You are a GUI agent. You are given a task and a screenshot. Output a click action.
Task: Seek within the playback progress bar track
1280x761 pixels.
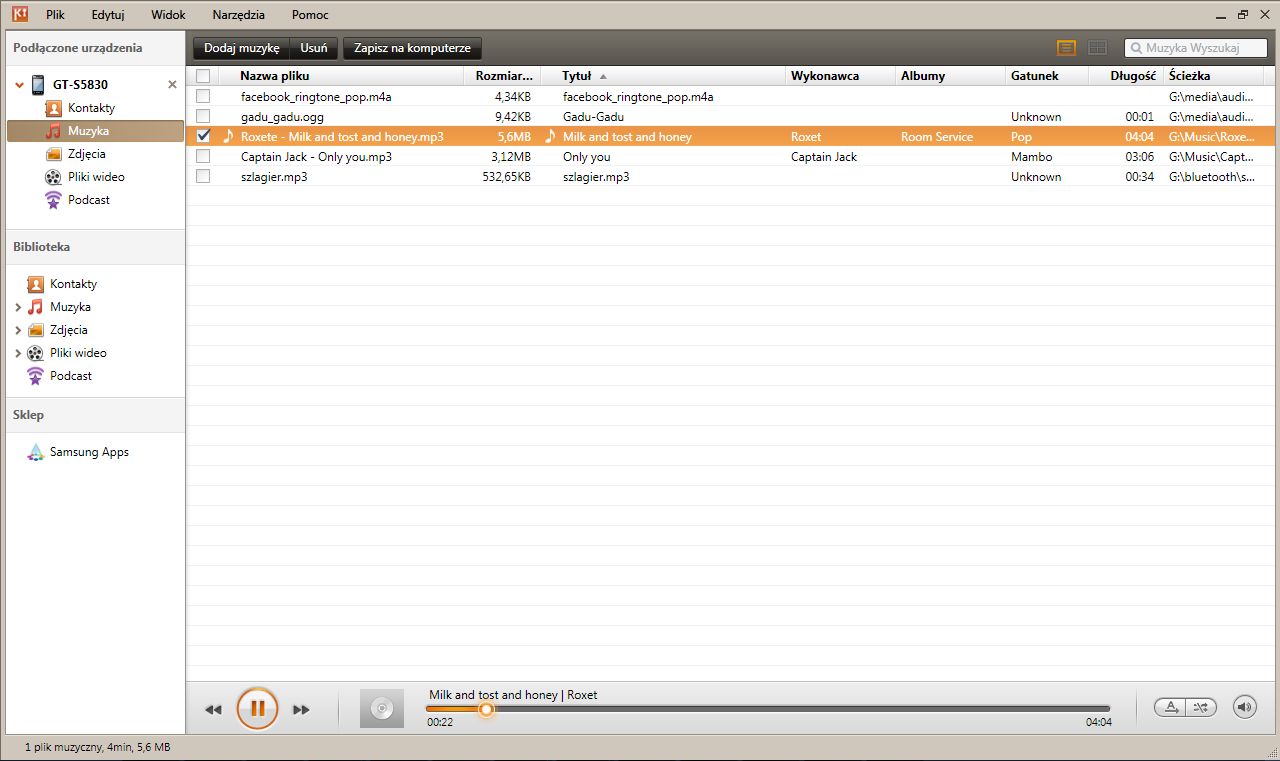[x=768, y=709]
